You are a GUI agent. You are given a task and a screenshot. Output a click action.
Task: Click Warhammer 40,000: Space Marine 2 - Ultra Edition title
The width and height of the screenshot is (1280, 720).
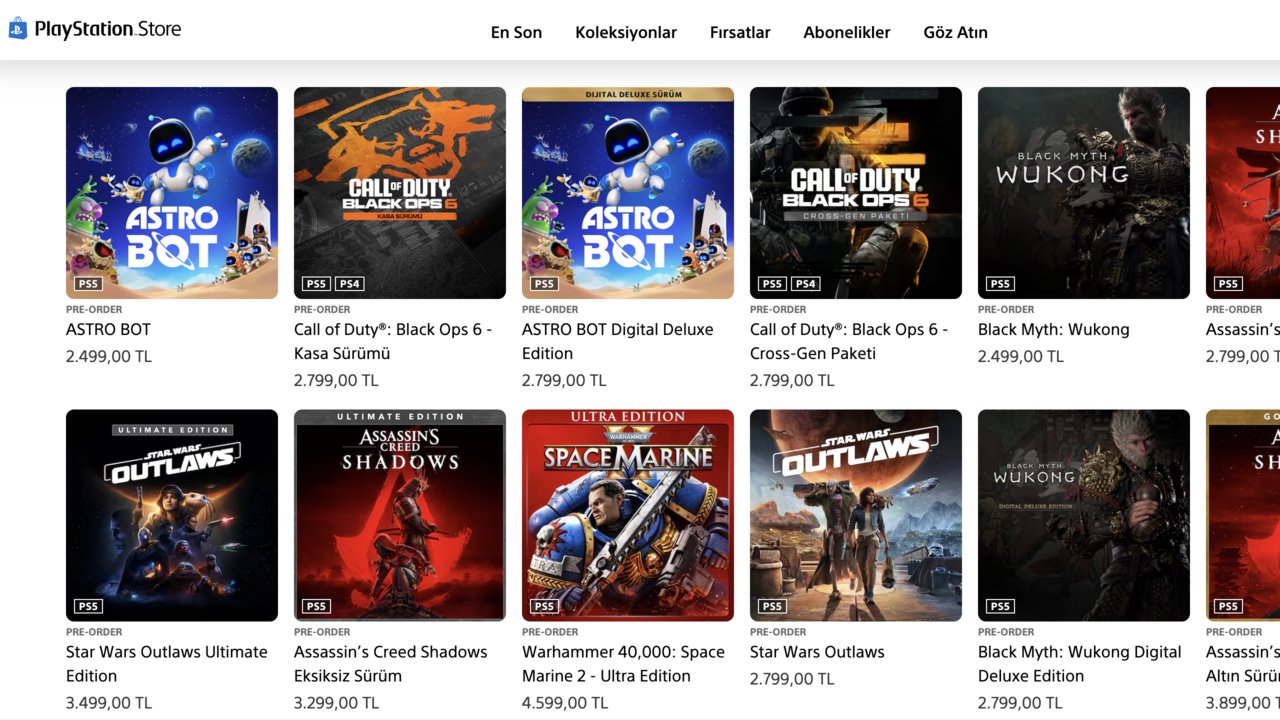[x=623, y=664]
